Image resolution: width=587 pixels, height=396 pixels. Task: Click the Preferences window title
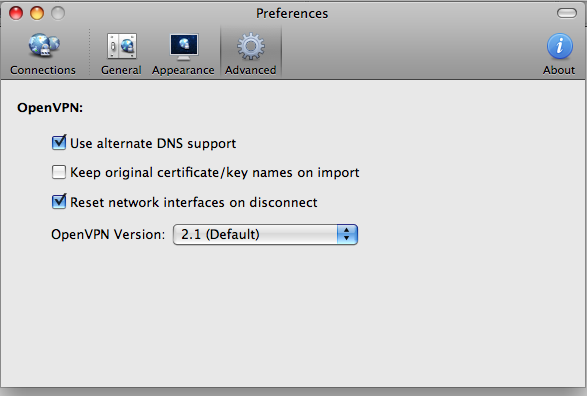[292, 13]
